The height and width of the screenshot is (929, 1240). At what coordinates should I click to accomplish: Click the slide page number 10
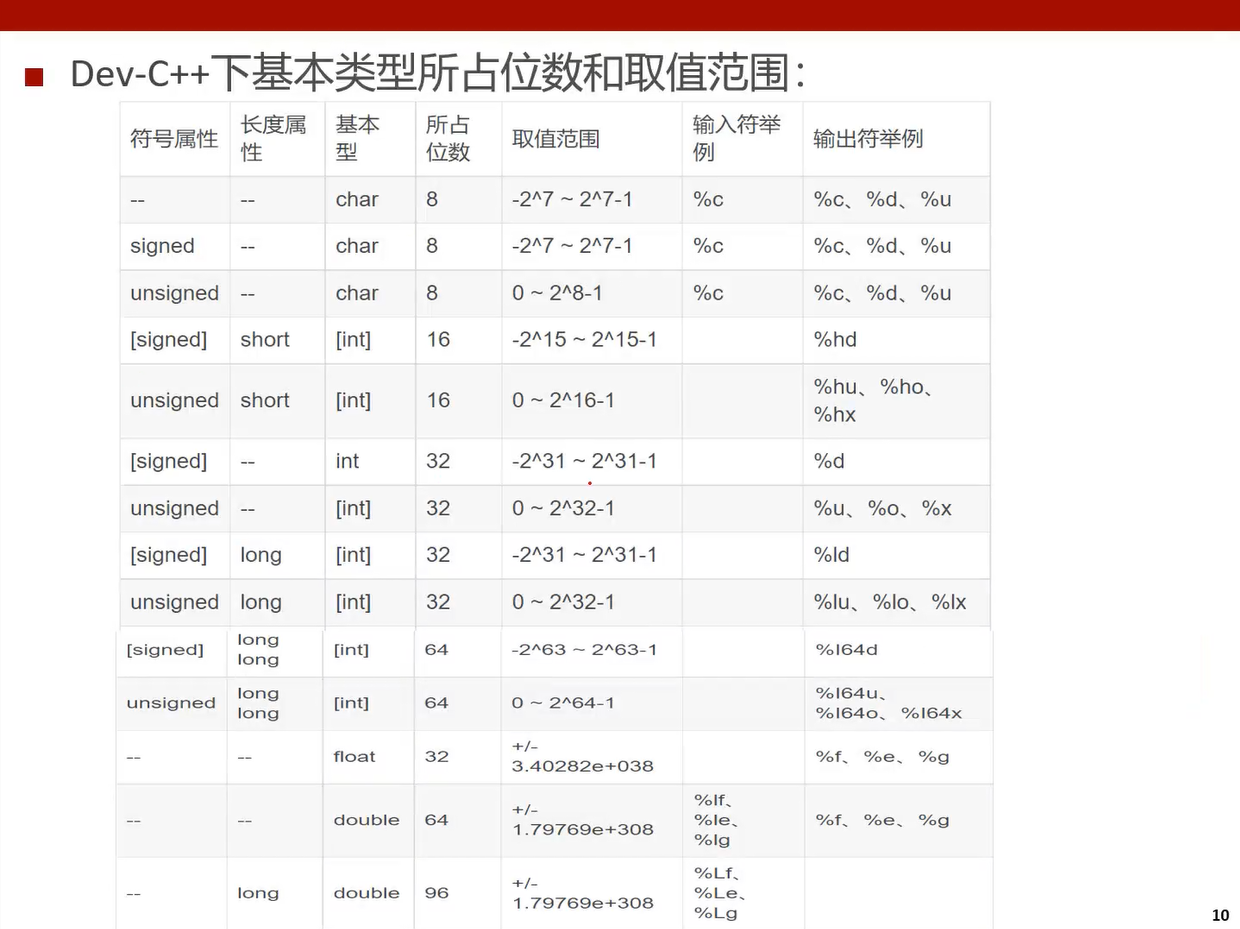(1220, 915)
